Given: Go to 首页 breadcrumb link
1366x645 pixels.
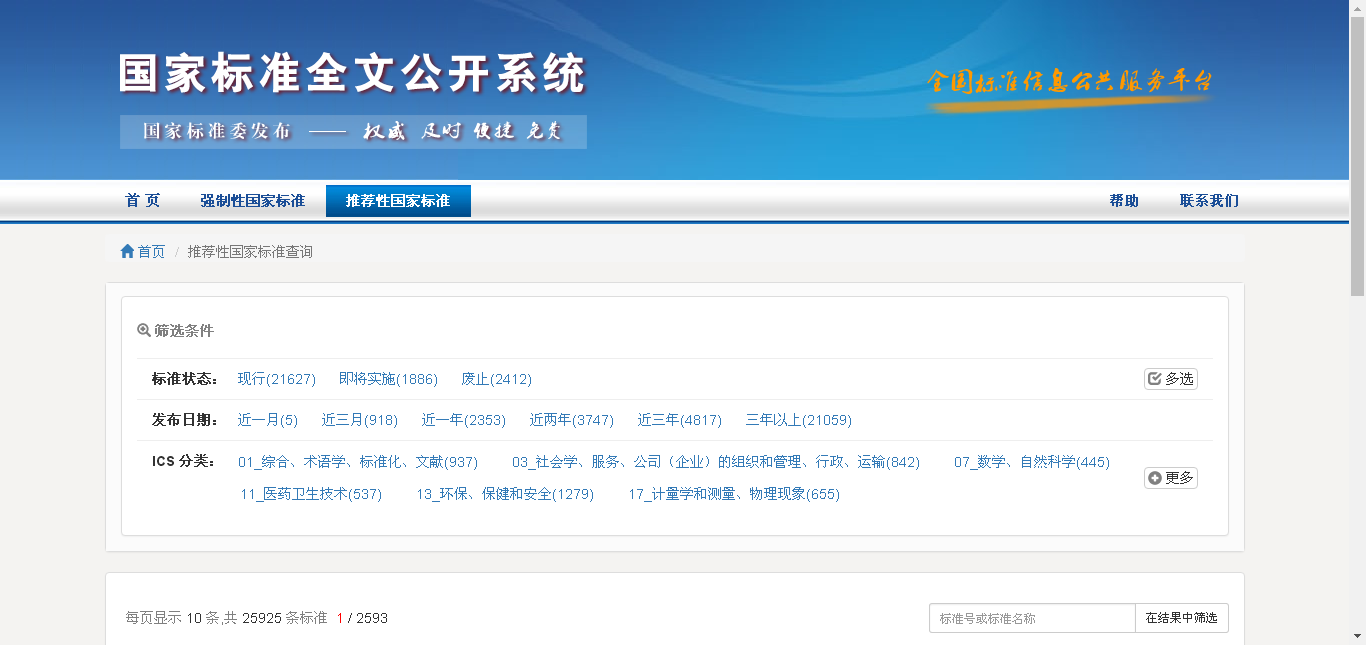Looking at the screenshot, I should point(151,251).
